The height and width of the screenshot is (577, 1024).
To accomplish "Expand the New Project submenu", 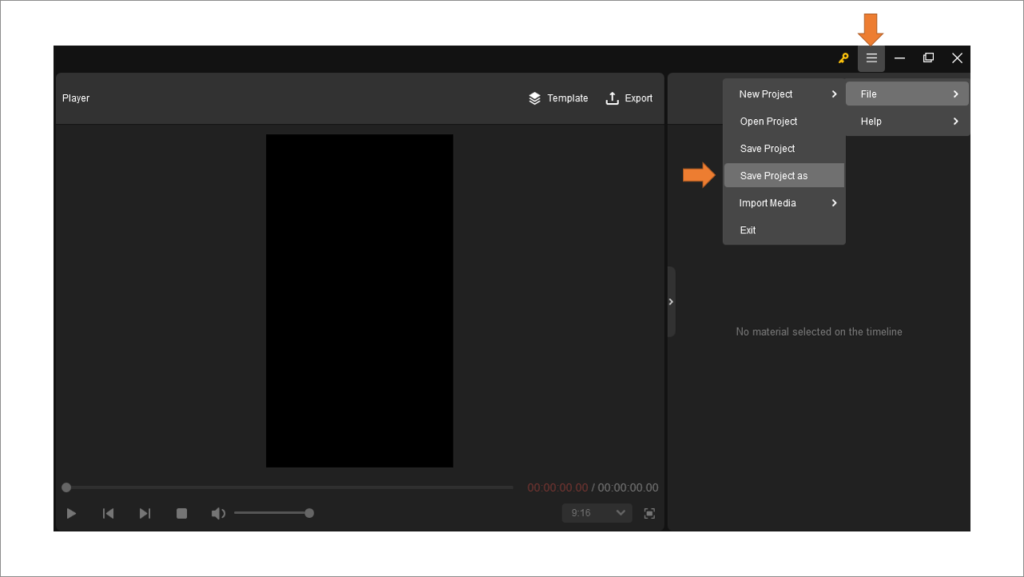I will pos(768,93).
